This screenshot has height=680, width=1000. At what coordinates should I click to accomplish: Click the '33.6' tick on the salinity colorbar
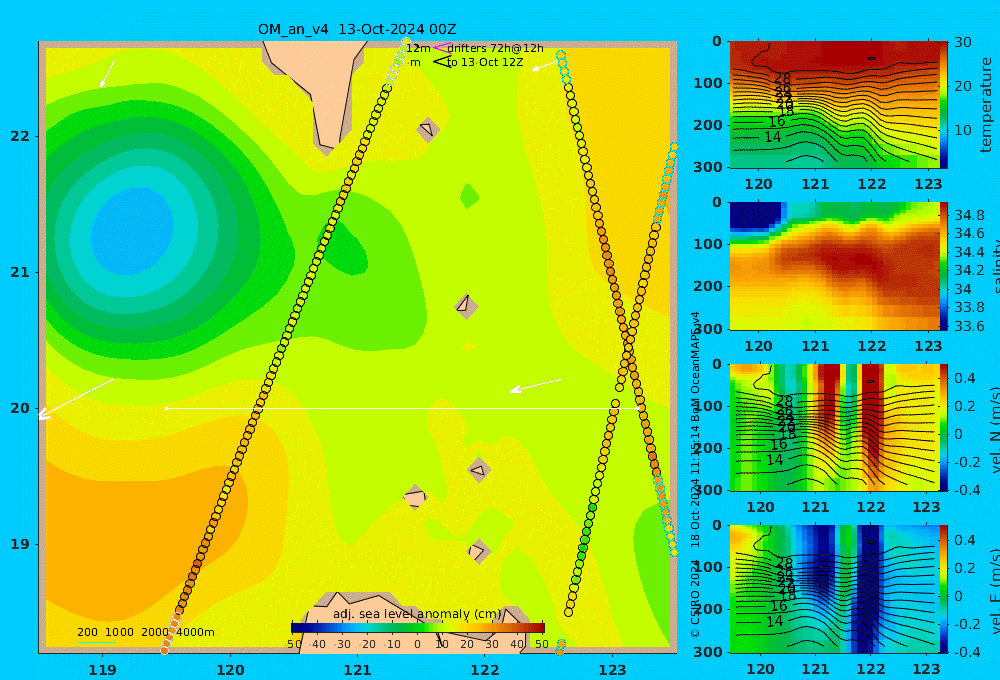[969, 327]
